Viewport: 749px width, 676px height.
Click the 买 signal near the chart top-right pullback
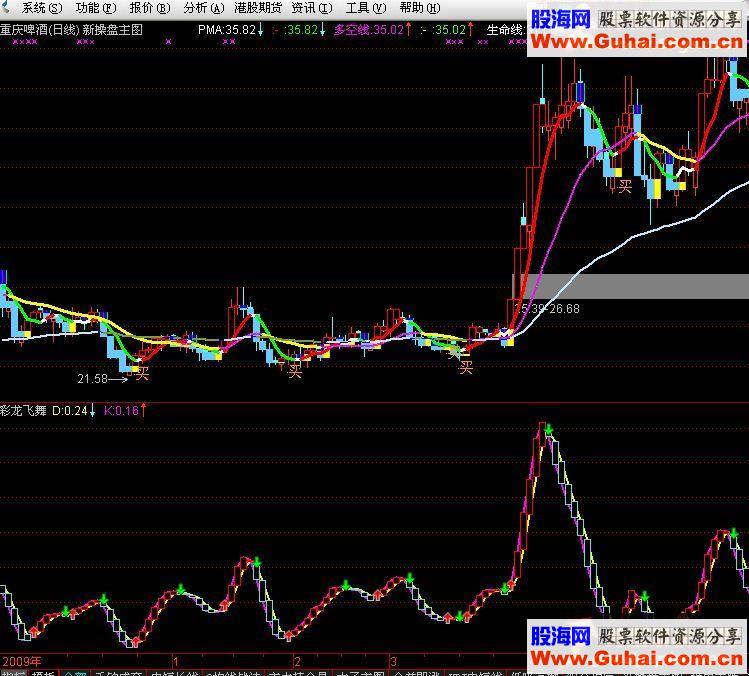(x=625, y=186)
